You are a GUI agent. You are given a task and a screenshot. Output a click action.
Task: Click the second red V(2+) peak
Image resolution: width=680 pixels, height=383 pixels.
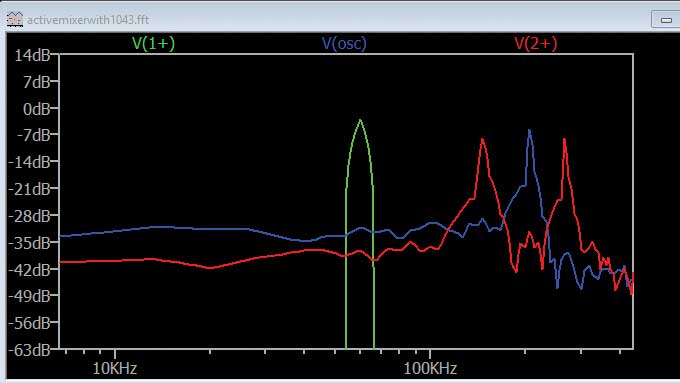pyautogui.click(x=564, y=140)
